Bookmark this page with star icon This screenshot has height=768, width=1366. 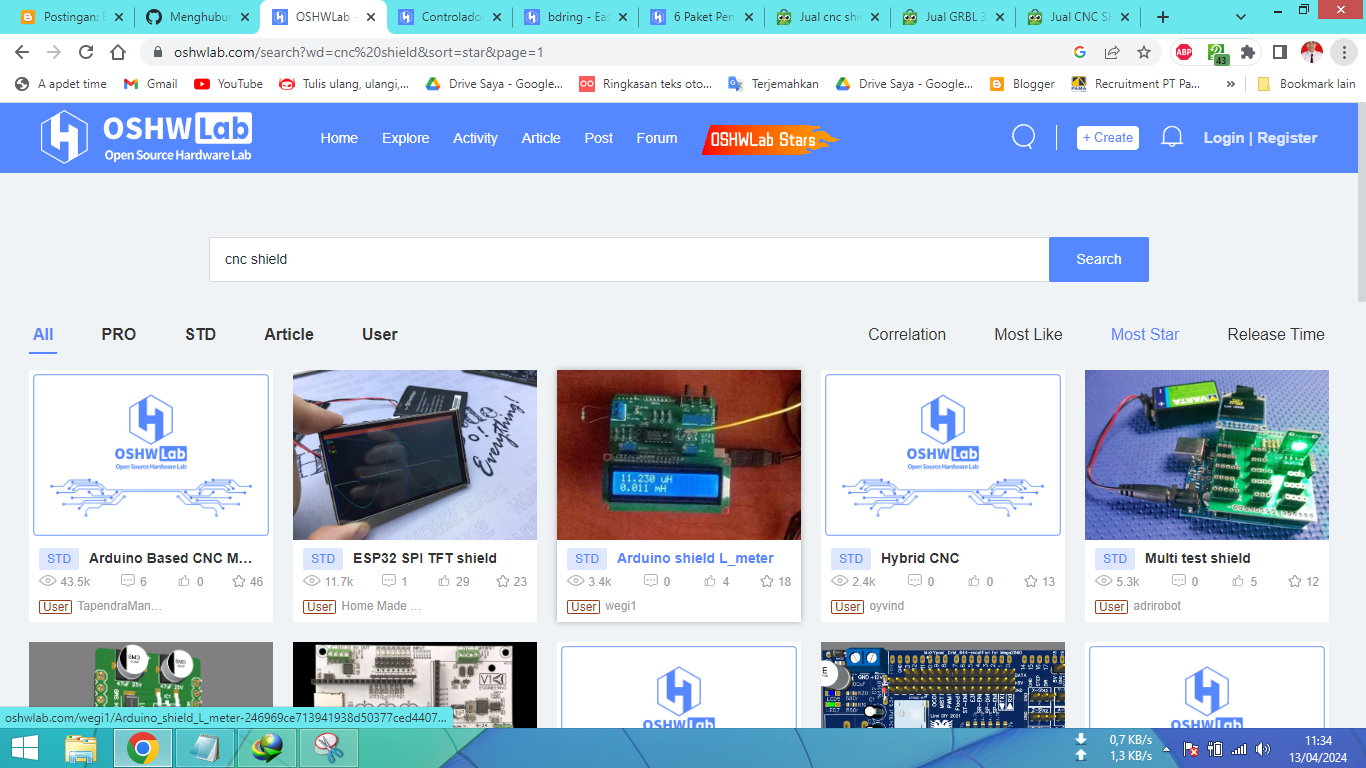tap(1144, 52)
